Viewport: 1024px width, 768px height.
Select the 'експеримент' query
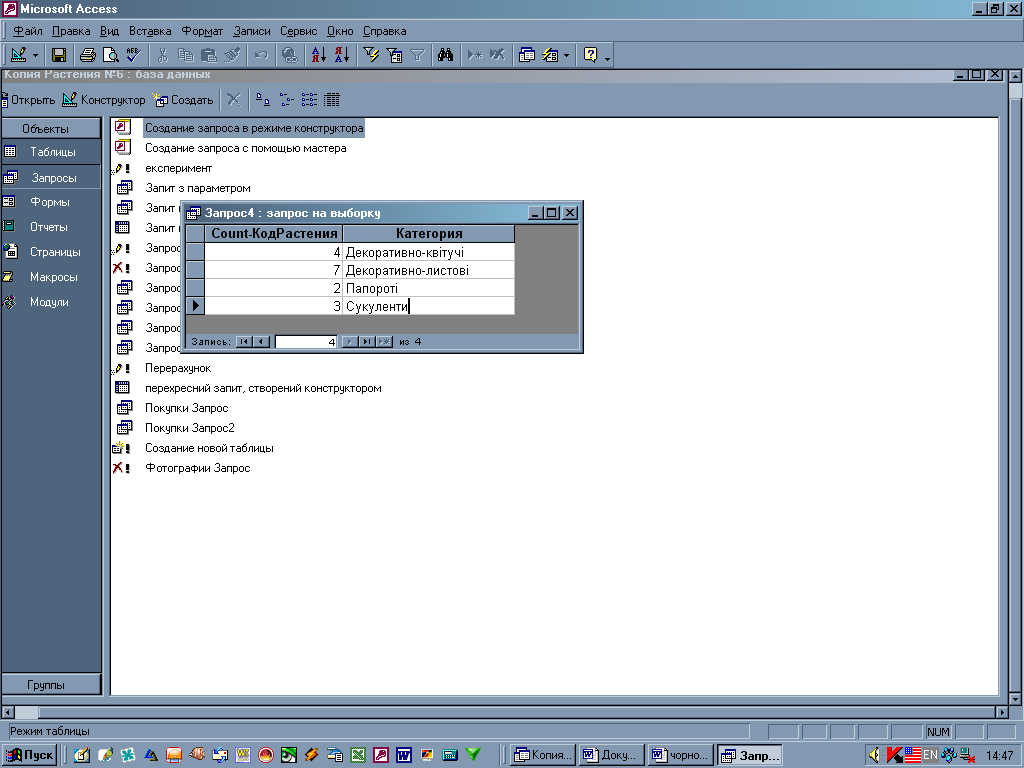pos(178,168)
